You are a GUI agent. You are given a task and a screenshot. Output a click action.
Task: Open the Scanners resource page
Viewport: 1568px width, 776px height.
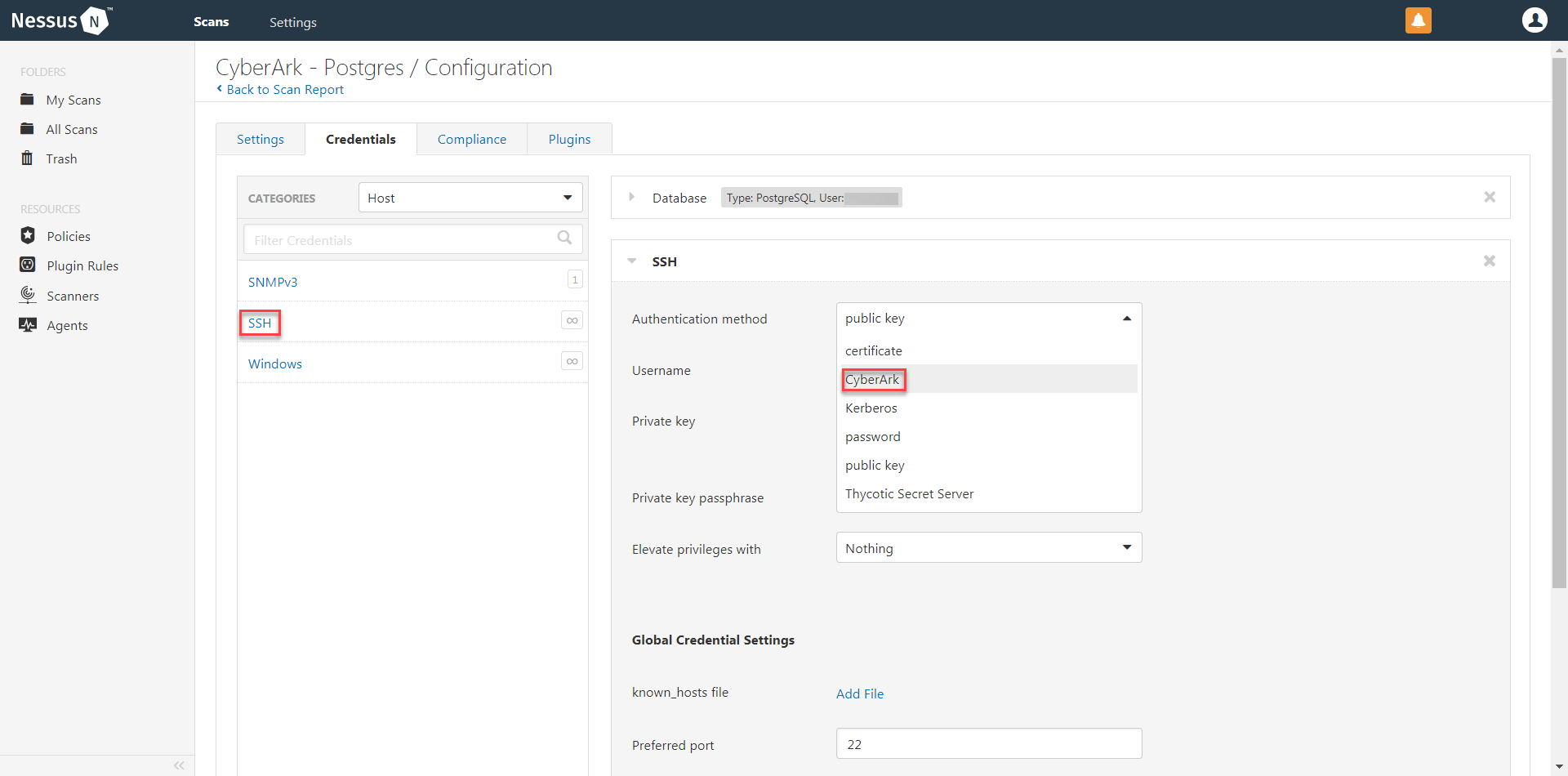coord(73,296)
